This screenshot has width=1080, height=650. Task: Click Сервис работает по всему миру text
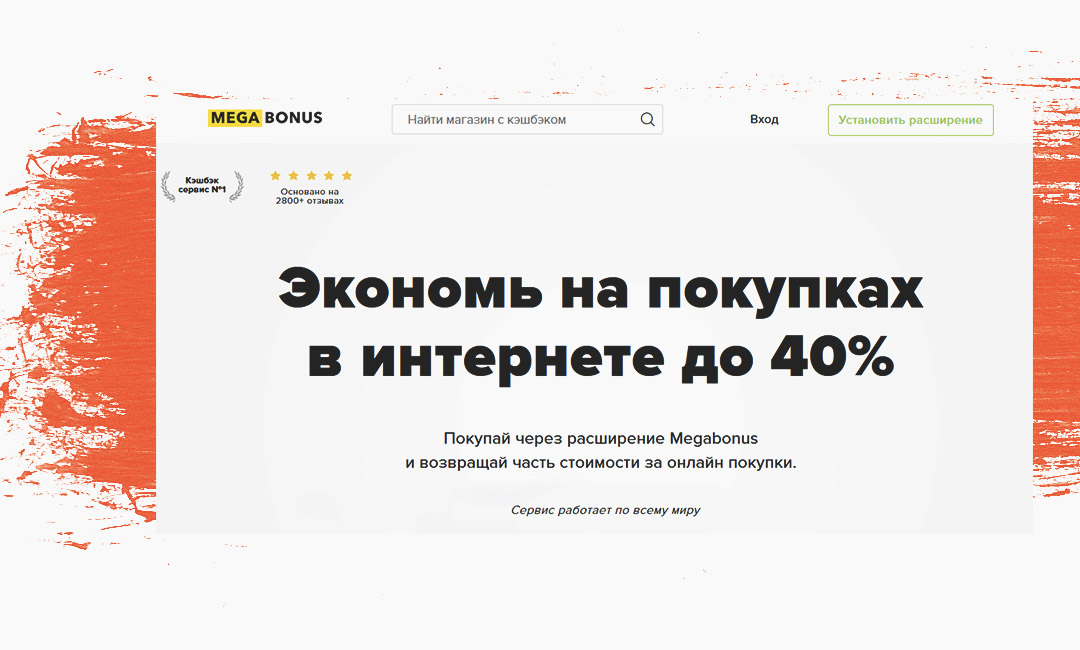(x=605, y=510)
